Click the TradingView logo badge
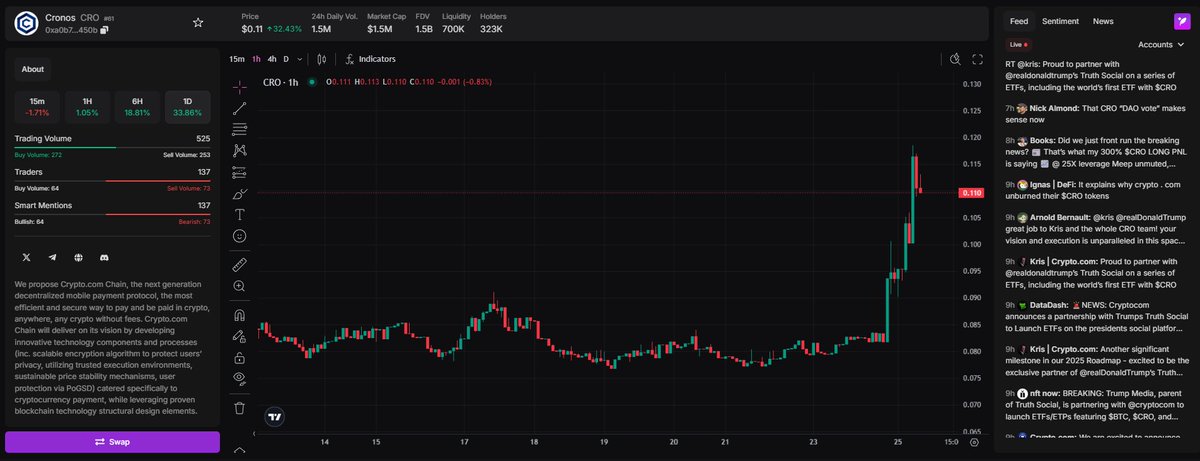1200x461 pixels. (274, 415)
